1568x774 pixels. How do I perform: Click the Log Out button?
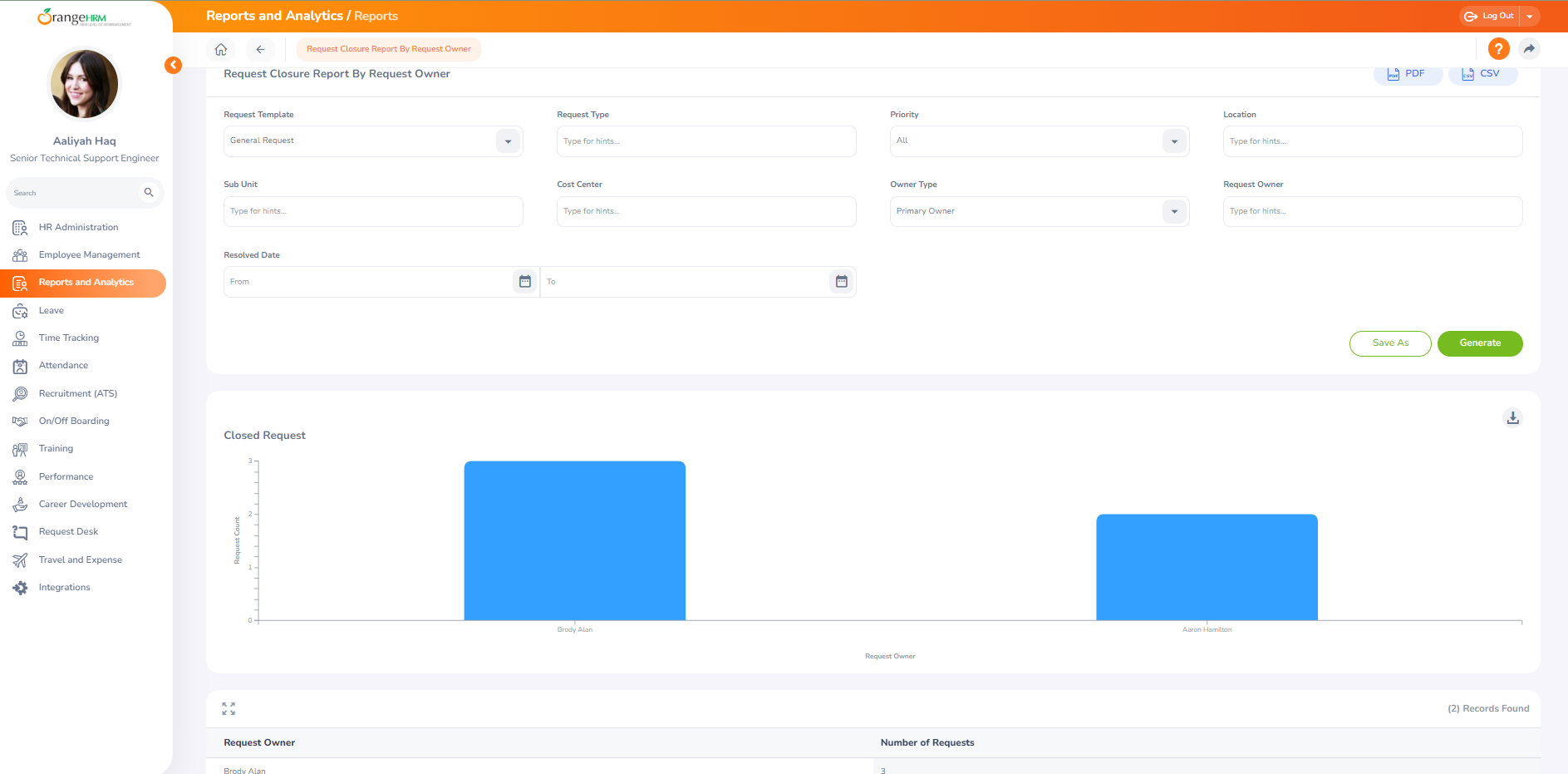[1490, 16]
